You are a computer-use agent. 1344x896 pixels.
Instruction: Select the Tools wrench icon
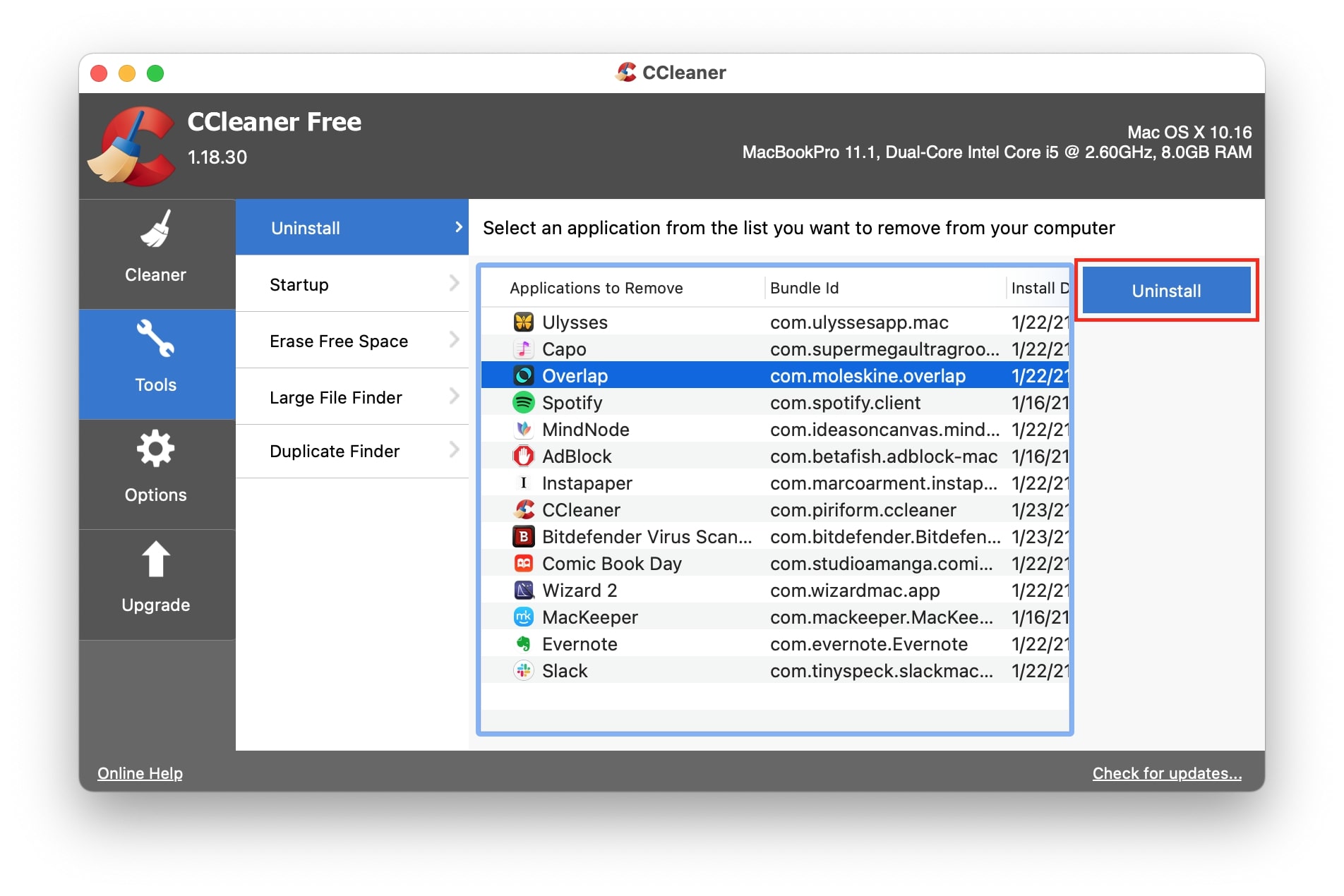[155, 339]
